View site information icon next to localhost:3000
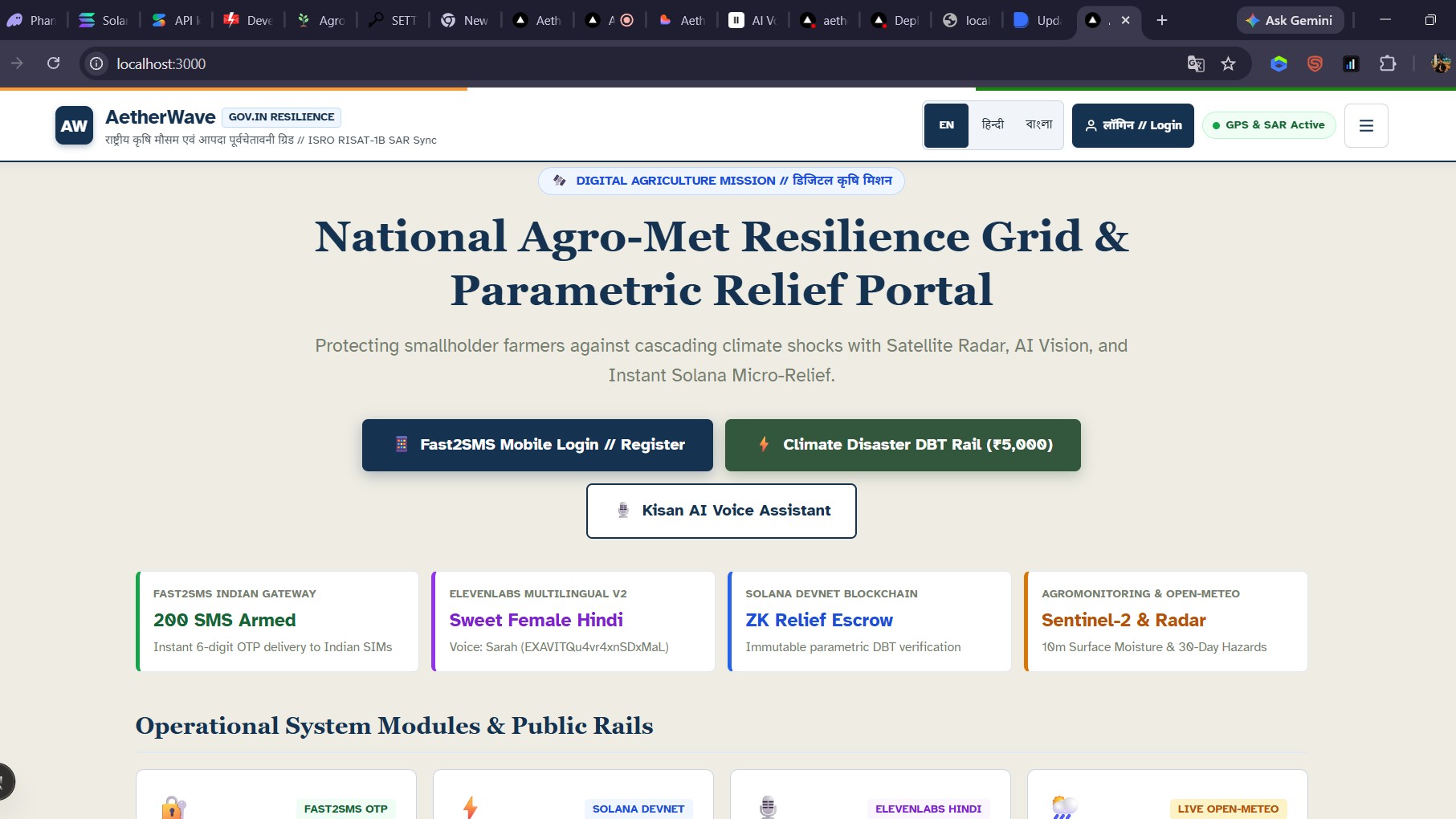Image resolution: width=1456 pixels, height=819 pixels. click(x=96, y=63)
